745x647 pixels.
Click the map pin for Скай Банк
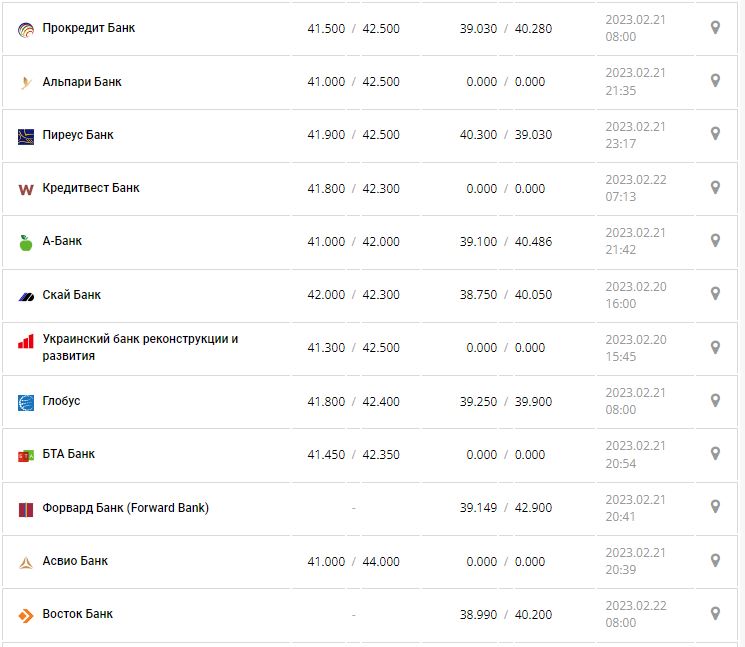tap(715, 294)
